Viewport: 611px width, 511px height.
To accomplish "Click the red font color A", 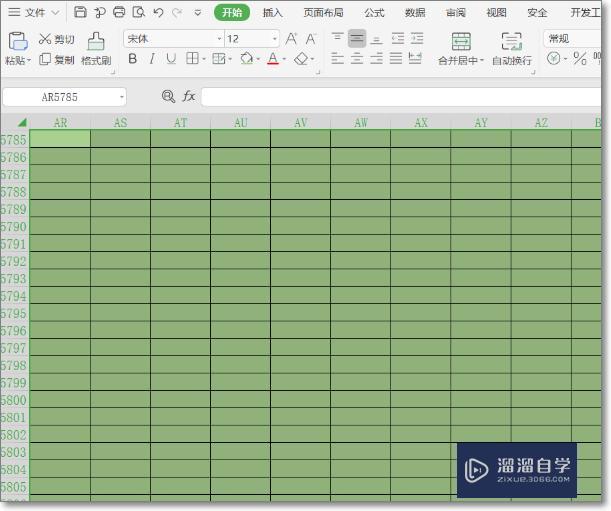I will point(273,59).
